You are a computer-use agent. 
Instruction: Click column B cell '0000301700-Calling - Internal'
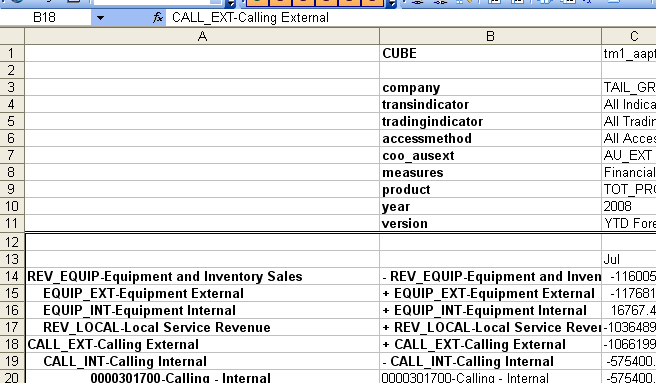point(490,377)
